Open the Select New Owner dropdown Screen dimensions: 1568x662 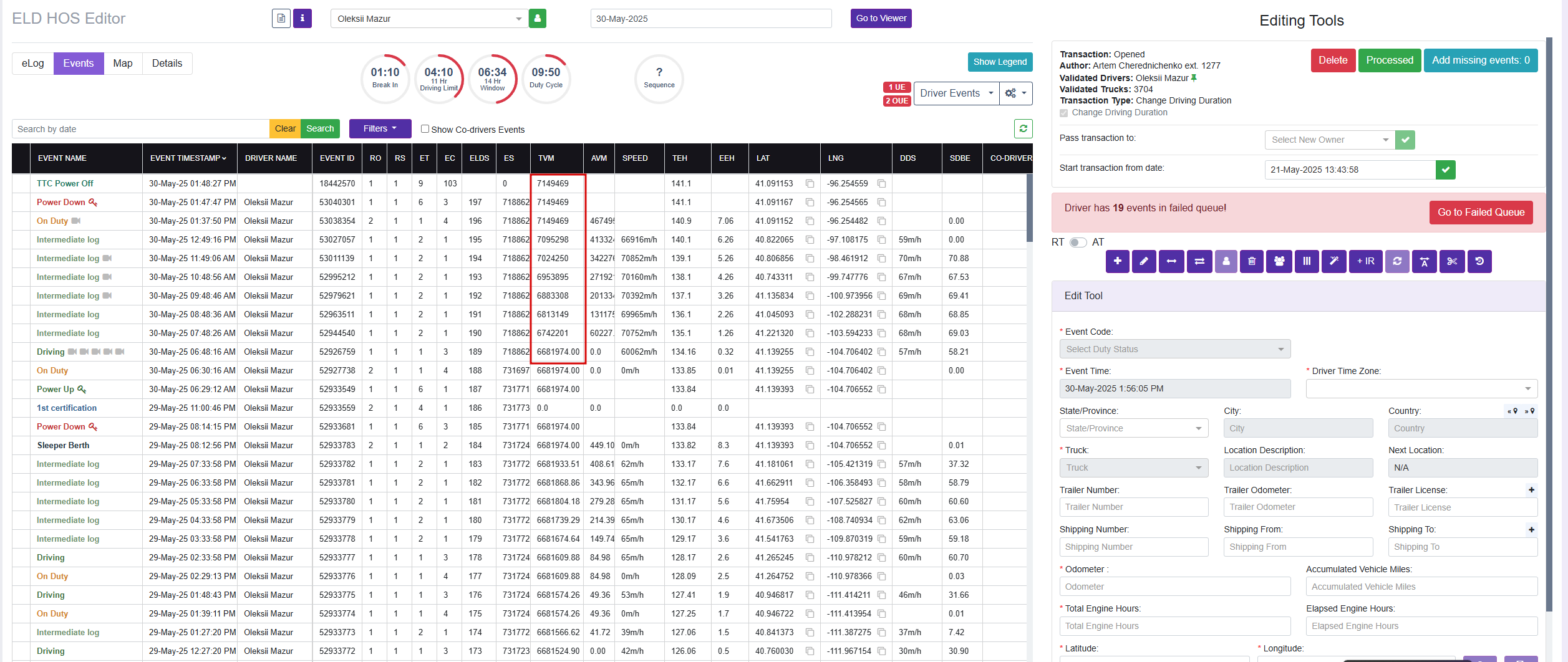tap(1330, 140)
